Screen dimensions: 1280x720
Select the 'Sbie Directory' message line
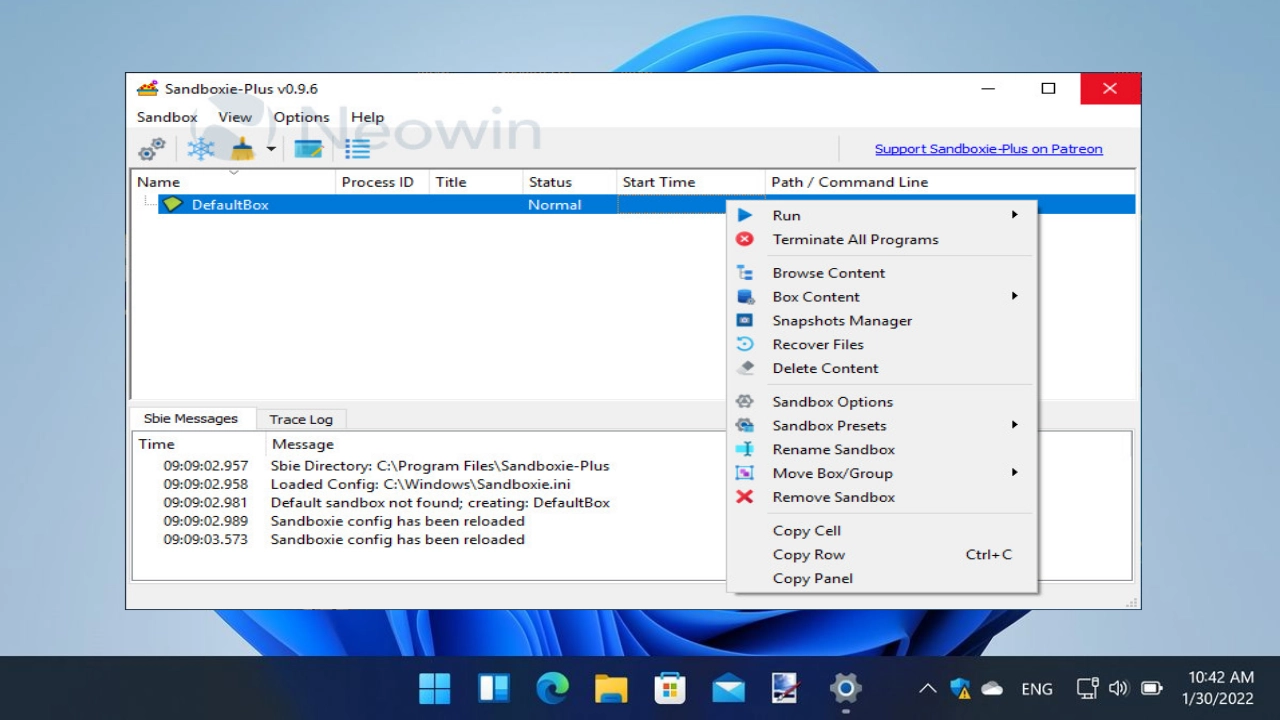pyautogui.click(x=440, y=466)
